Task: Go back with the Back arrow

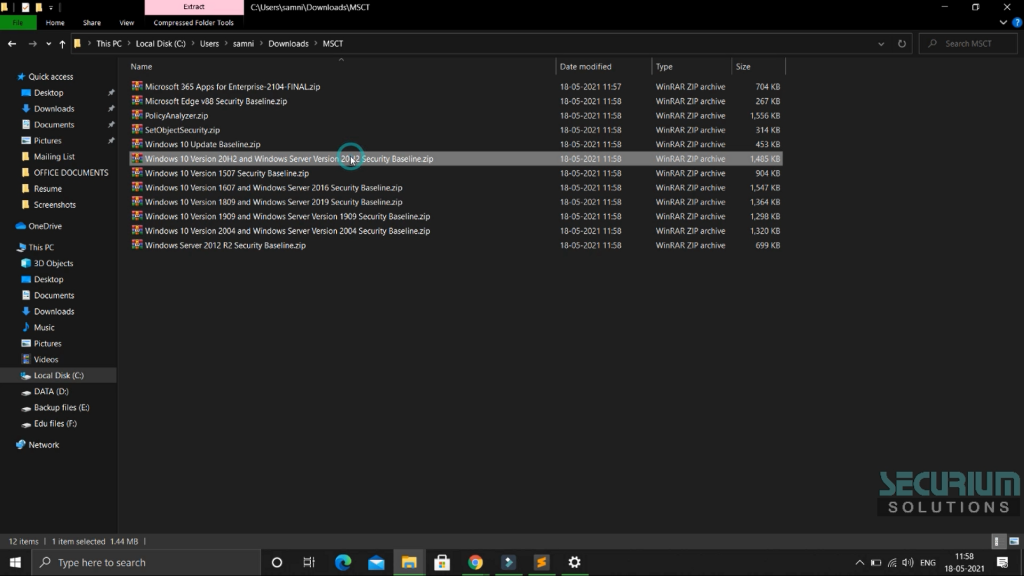Action: pos(12,44)
